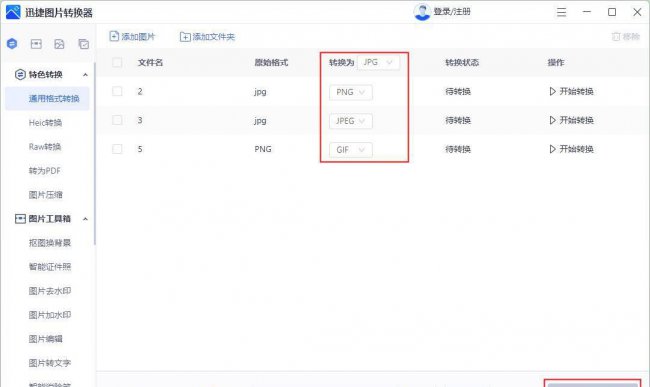Open the 转换为 JPG header dropdown
Image resolution: width=650 pixels, height=387 pixels.
click(378, 63)
